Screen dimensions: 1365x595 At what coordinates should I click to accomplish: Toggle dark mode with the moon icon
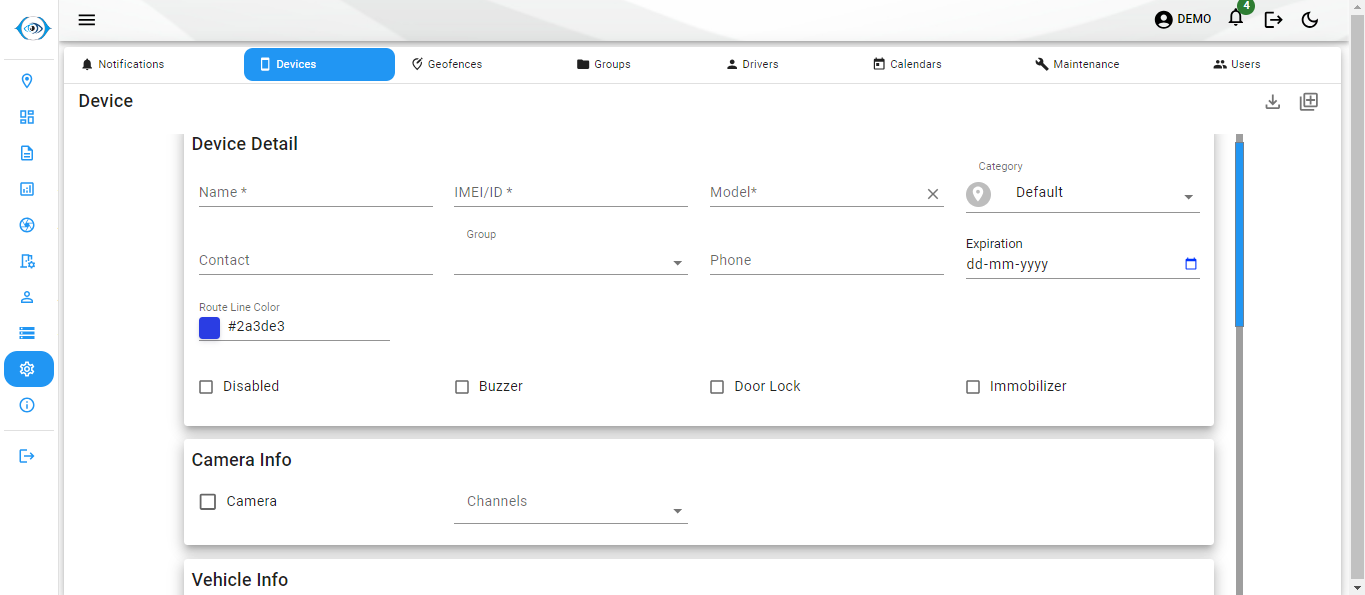click(x=1309, y=18)
